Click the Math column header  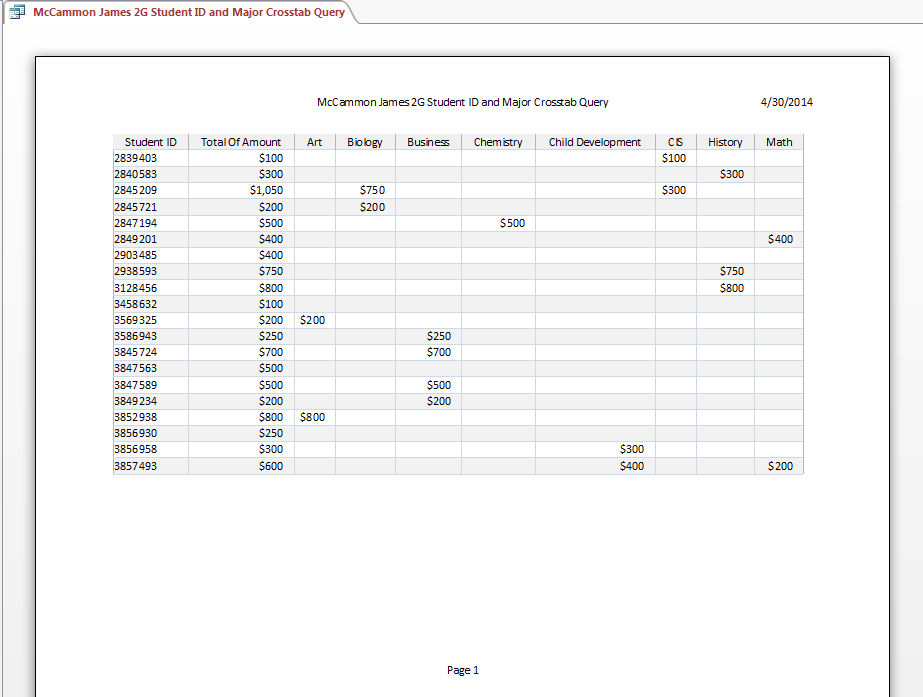(x=779, y=142)
